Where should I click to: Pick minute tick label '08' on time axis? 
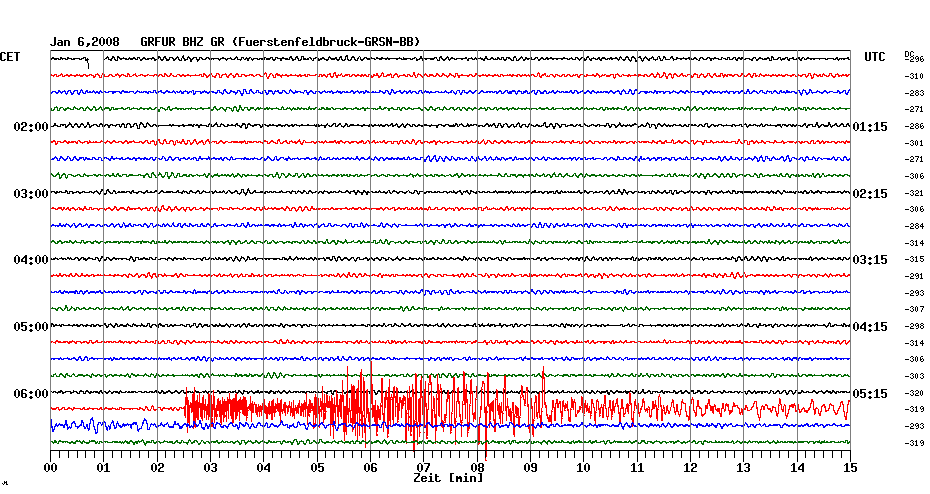click(477, 468)
